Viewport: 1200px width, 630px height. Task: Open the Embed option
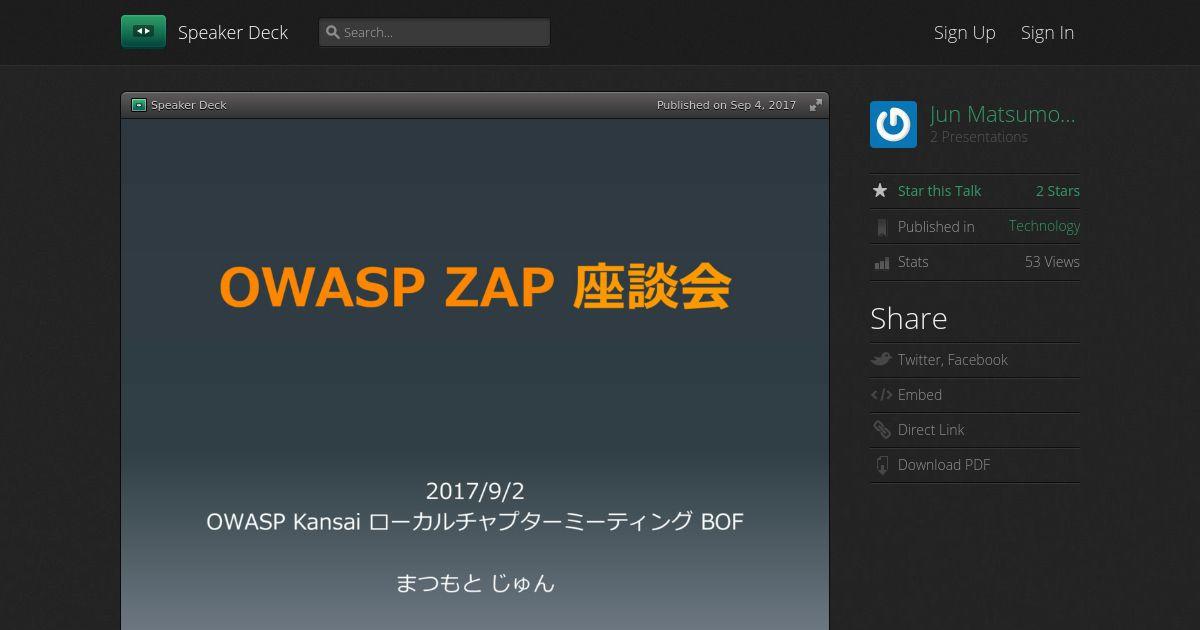point(920,395)
